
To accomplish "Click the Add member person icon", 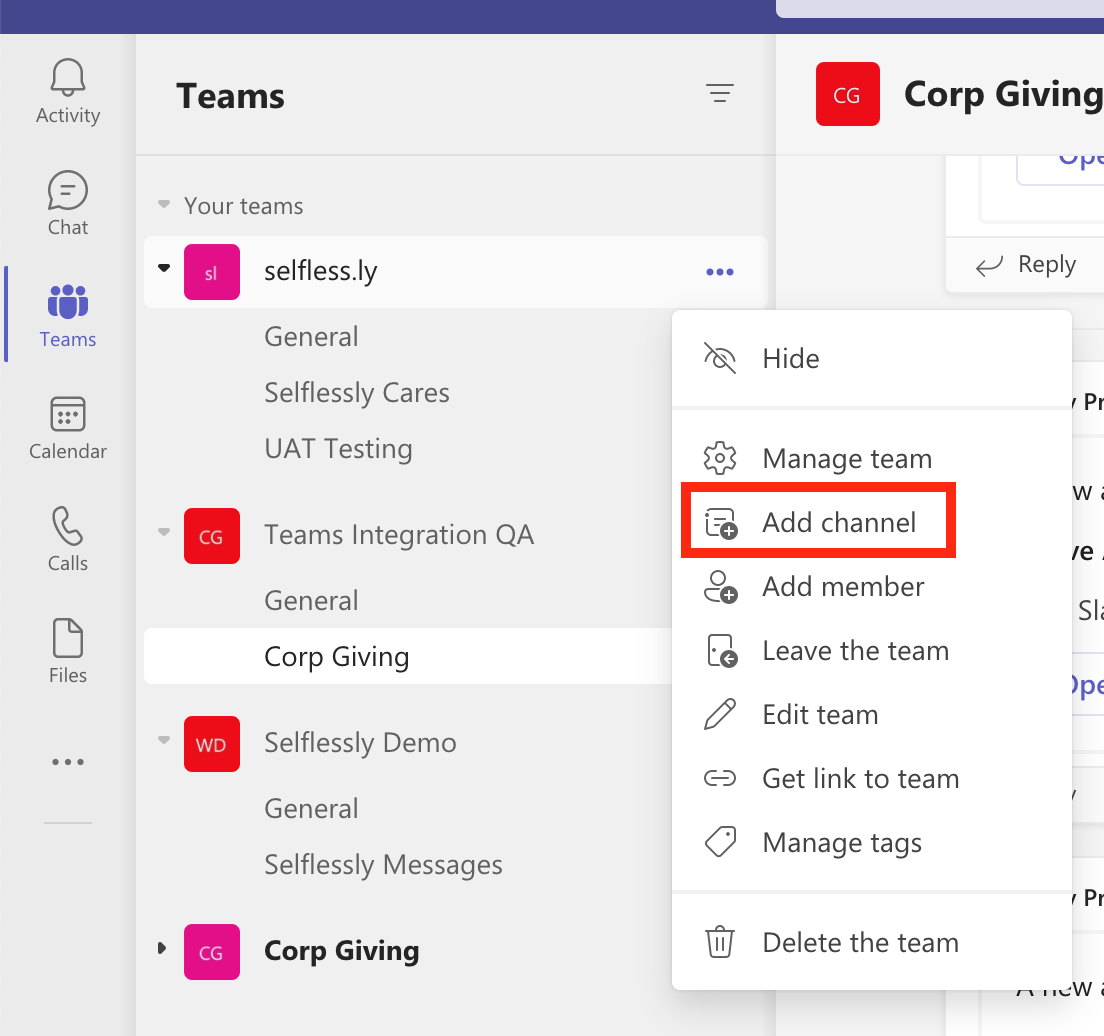I will [720, 587].
